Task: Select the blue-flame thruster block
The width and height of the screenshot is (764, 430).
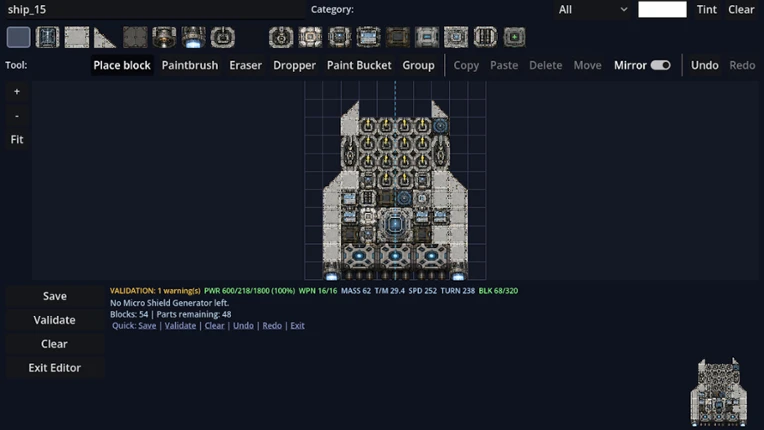Action: (193, 37)
